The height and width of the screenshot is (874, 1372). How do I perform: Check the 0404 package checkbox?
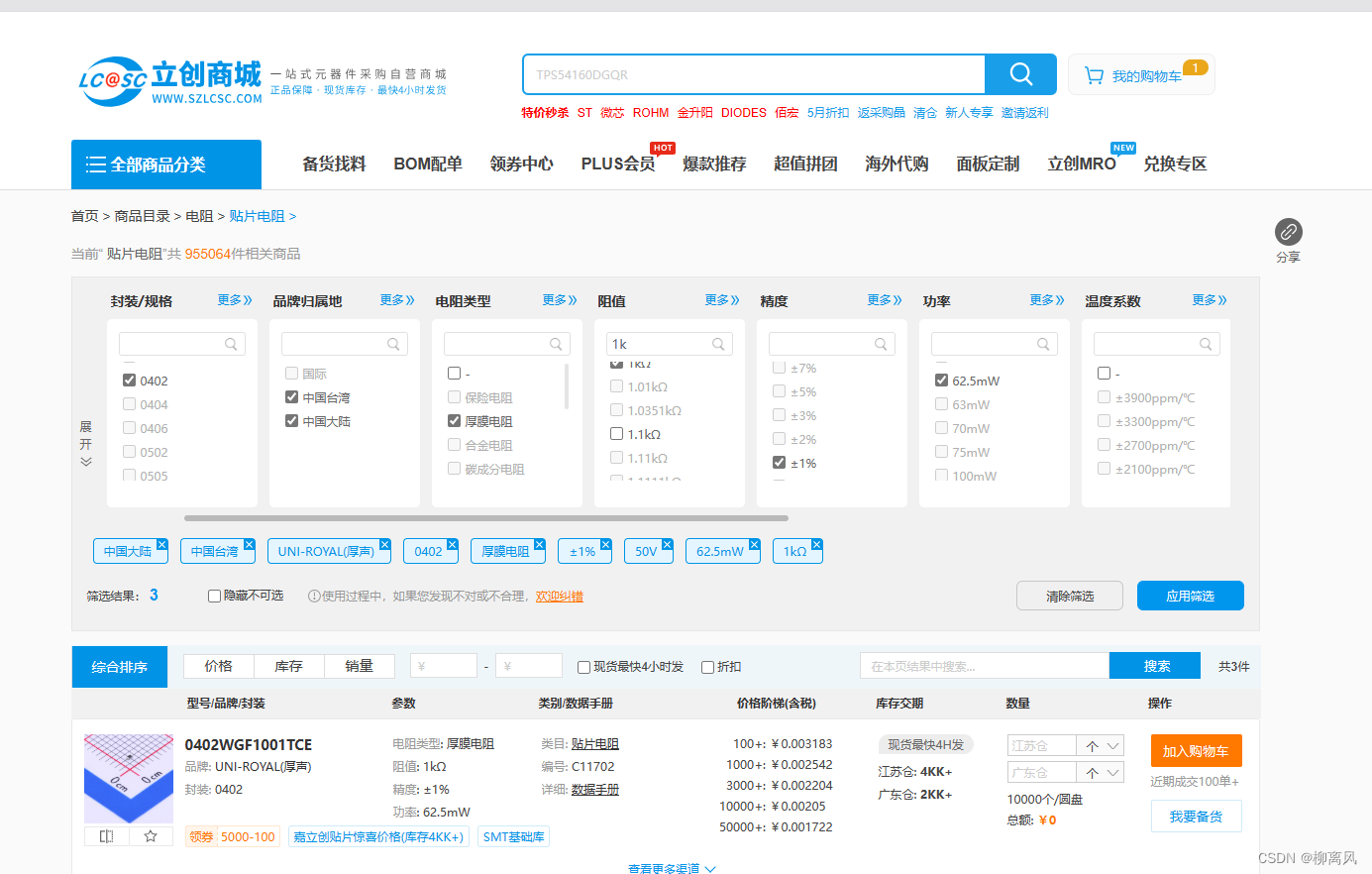point(129,403)
